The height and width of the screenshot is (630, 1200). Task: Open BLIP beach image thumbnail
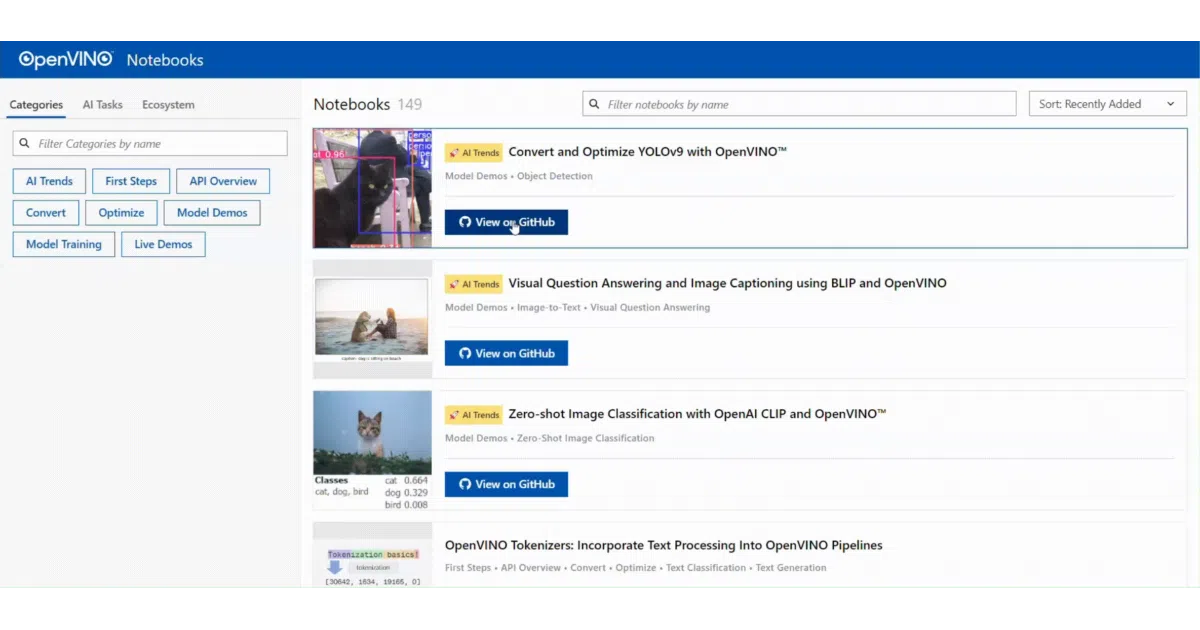coord(373,319)
